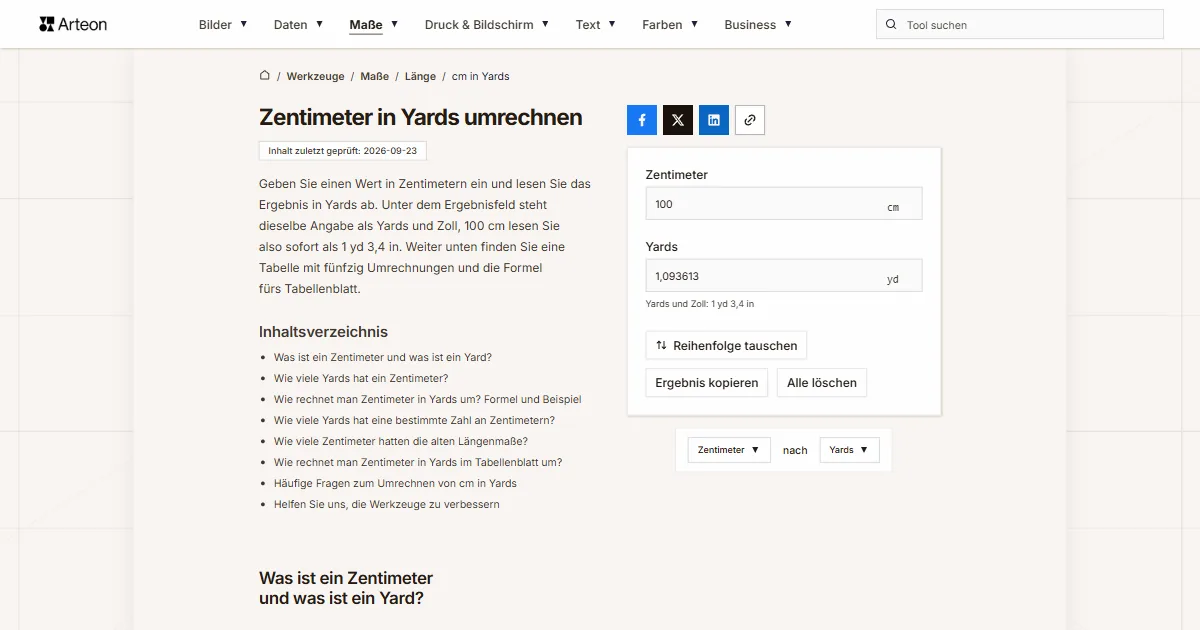Click the Arteon logo
Screen dimensions: 1200x630
coord(73,24)
